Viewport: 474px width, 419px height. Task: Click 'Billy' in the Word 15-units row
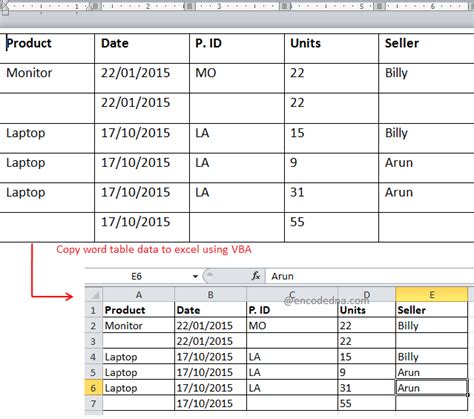[x=396, y=133]
